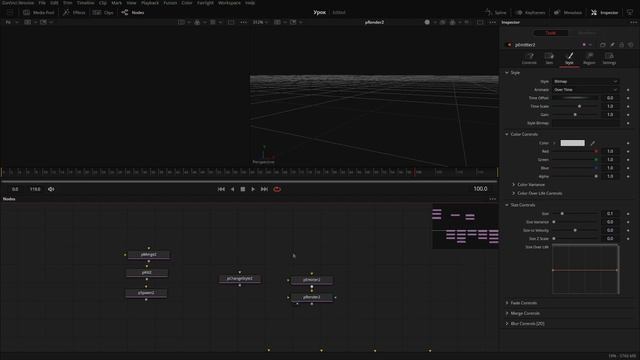Toggle keyframe dot for Size
Screen dimensions: 640x360
628,214
